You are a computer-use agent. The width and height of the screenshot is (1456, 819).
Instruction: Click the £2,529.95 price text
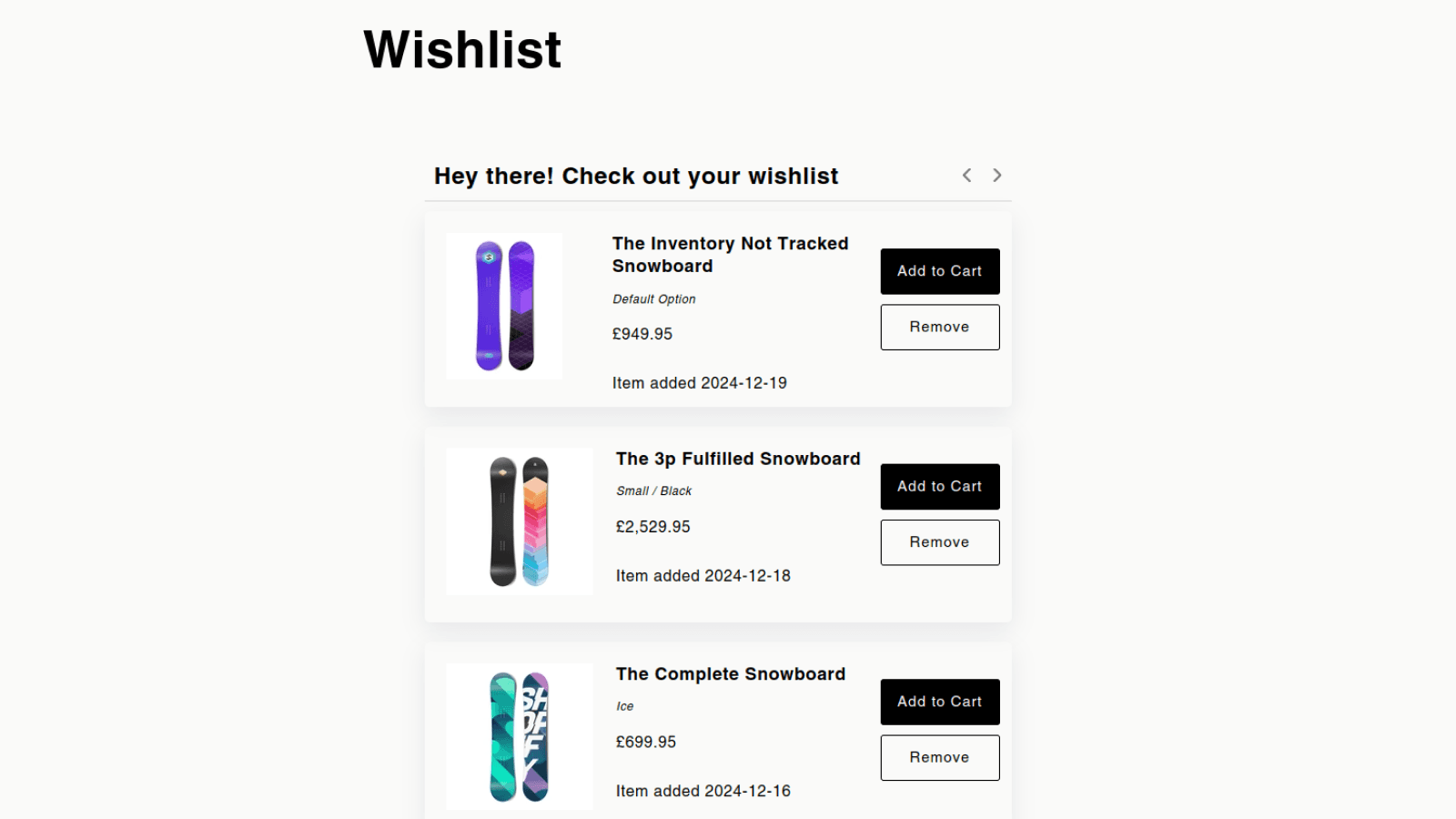[652, 527]
